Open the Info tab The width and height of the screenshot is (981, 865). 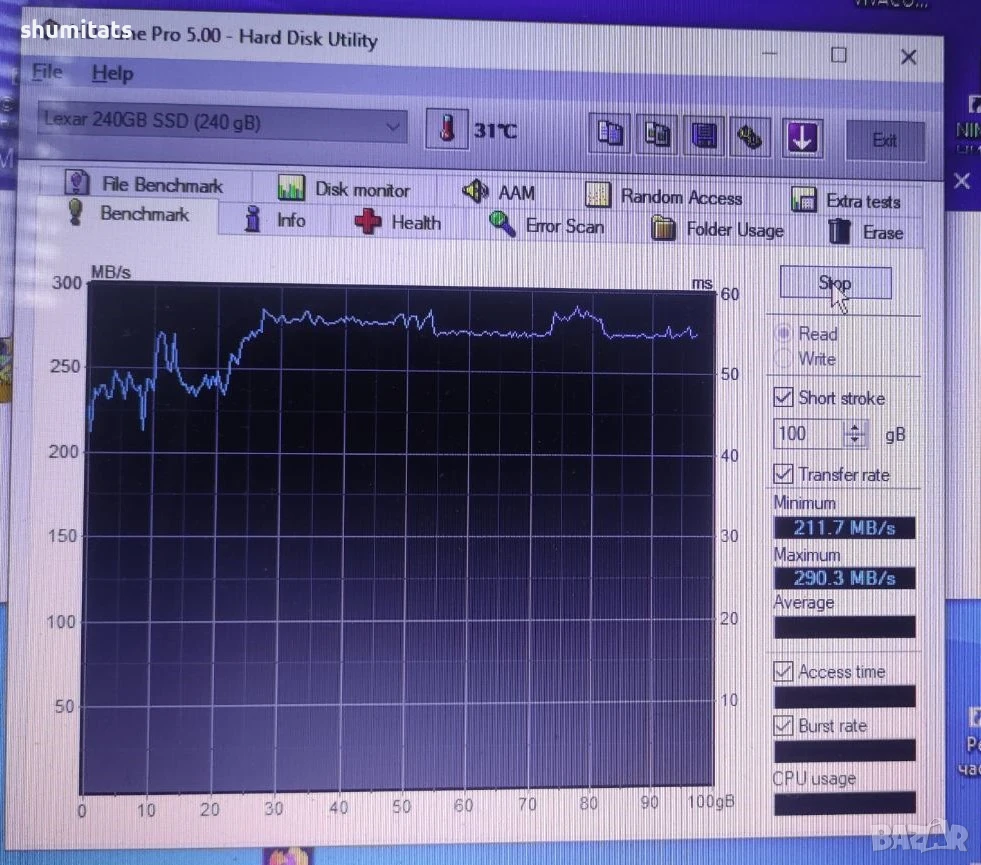[x=274, y=220]
